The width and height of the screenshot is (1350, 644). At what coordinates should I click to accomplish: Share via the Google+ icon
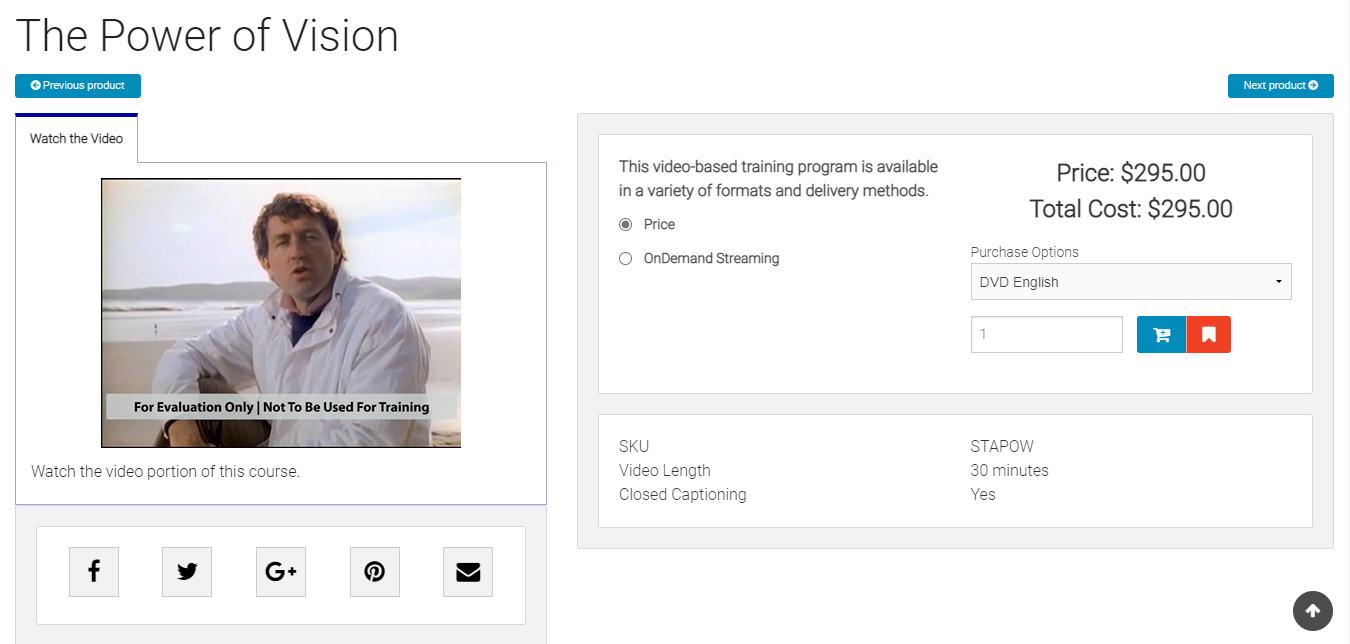point(281,572)
